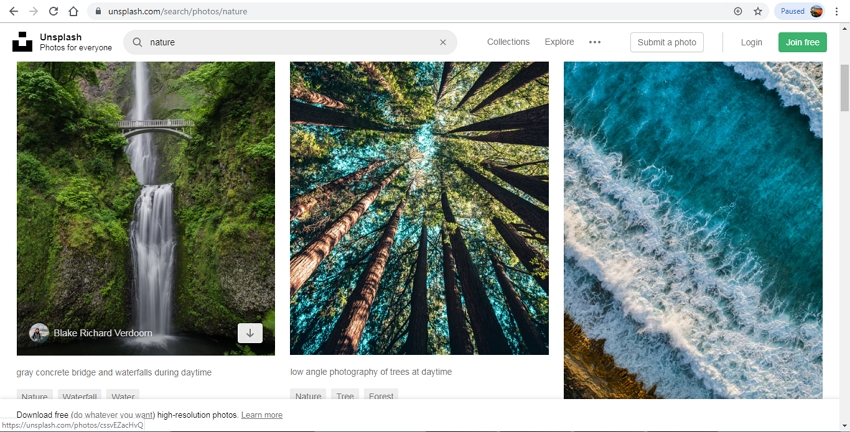Click the Unsplash logo icon
The image size is (850, 432).
[x=22, y=42]
